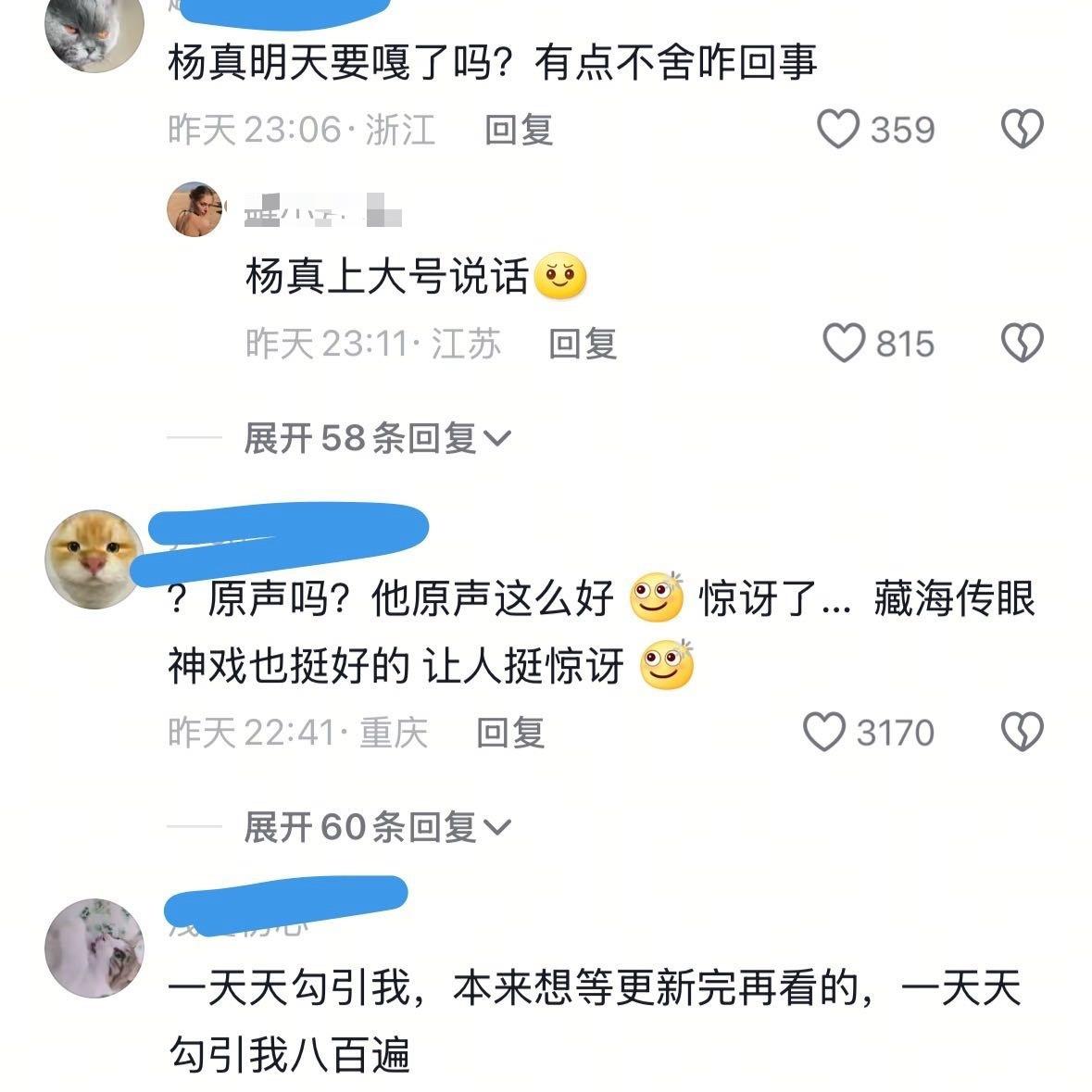Reply to the 江苏 comment via 回复
This screenshot has width=1092, height=1092.
pyautogui.click(x=583, y=344)
